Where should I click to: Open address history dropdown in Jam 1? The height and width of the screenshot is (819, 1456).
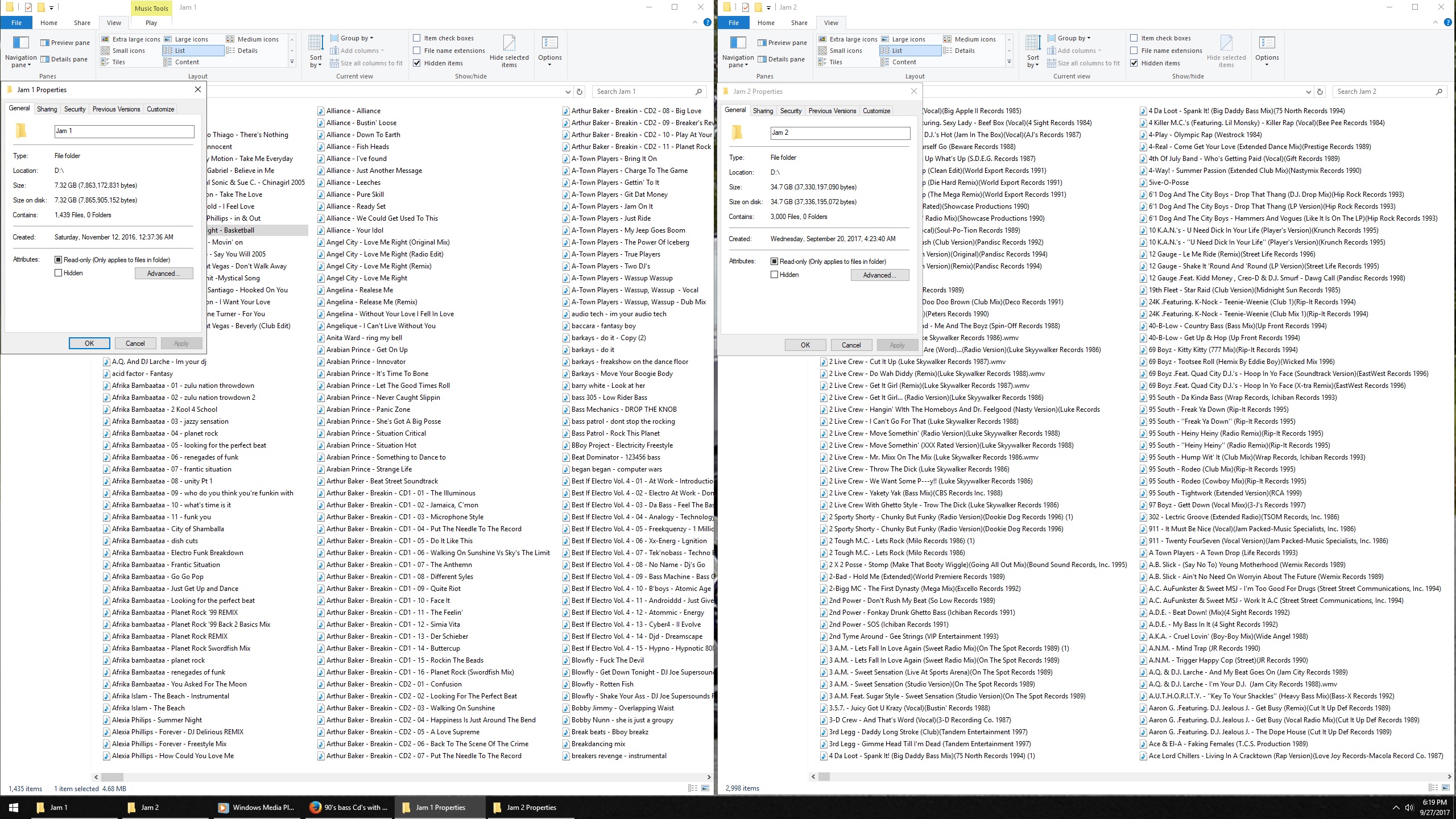pyautogui.click(x=568, y=92)
